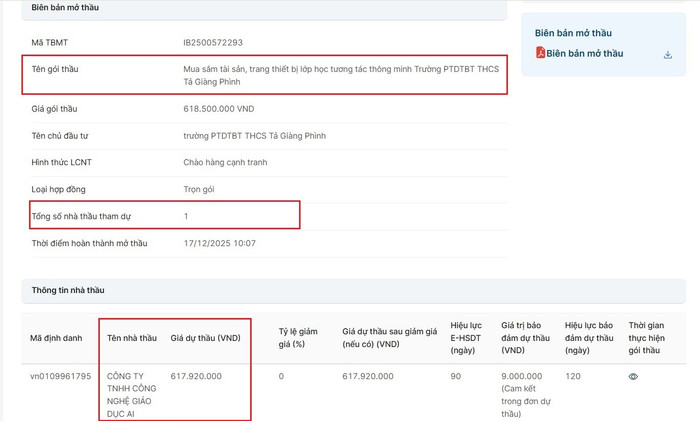700x421 pixels.
Task: Click the Trọn gói contract type value
Action: coord(199,189)
